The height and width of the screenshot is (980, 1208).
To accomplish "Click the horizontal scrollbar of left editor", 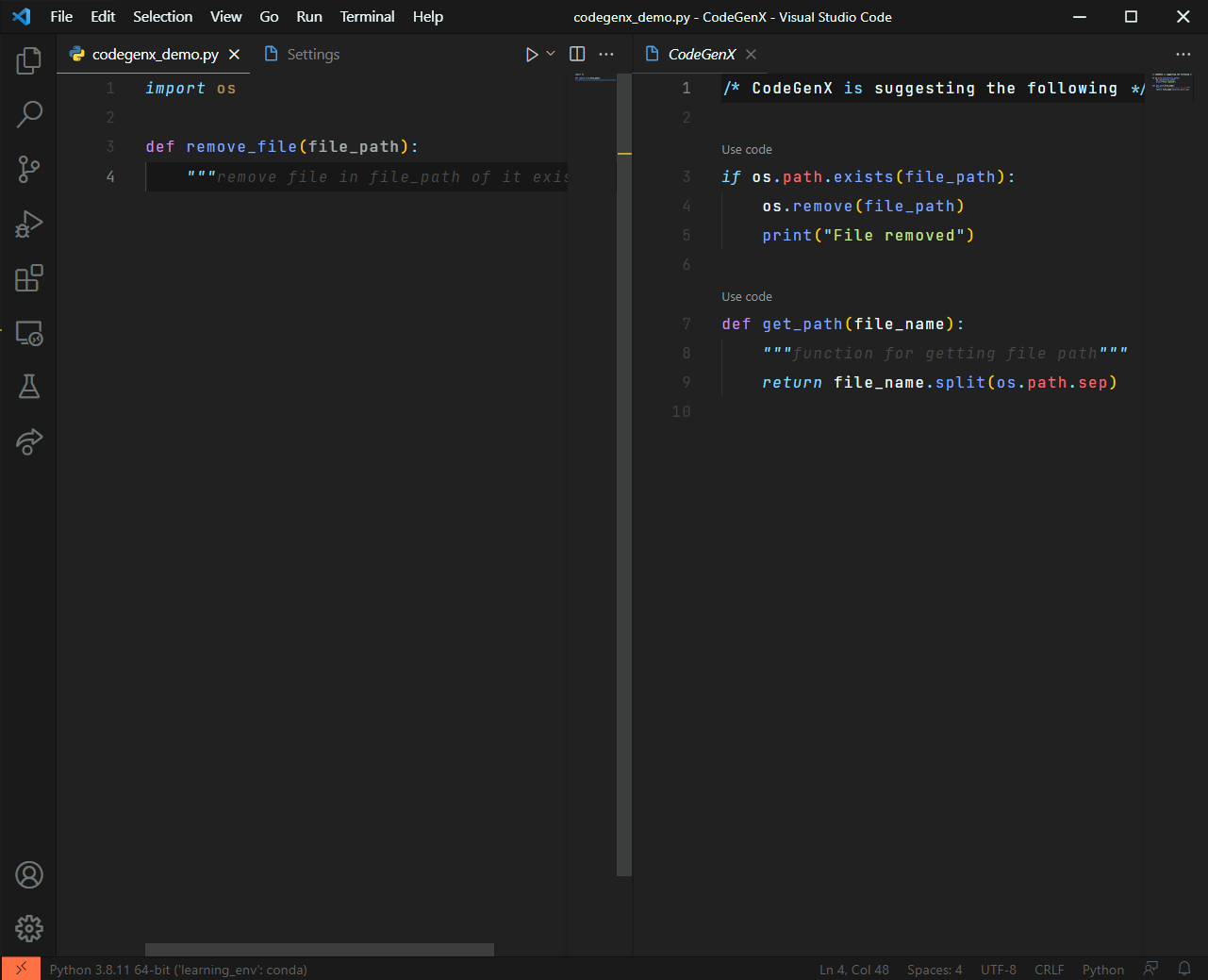I will 320,950.
